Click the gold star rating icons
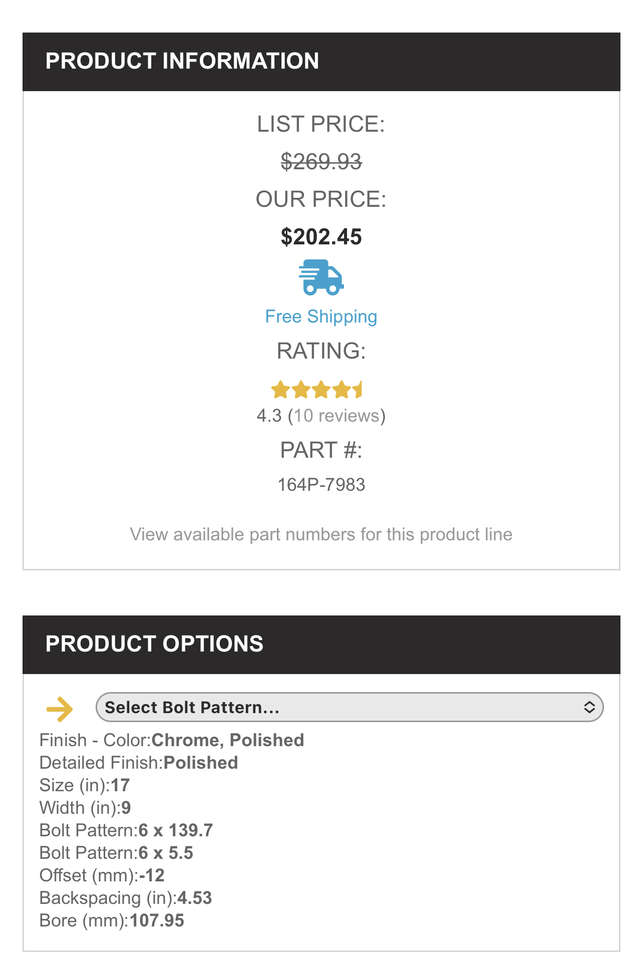 (317, 390)
